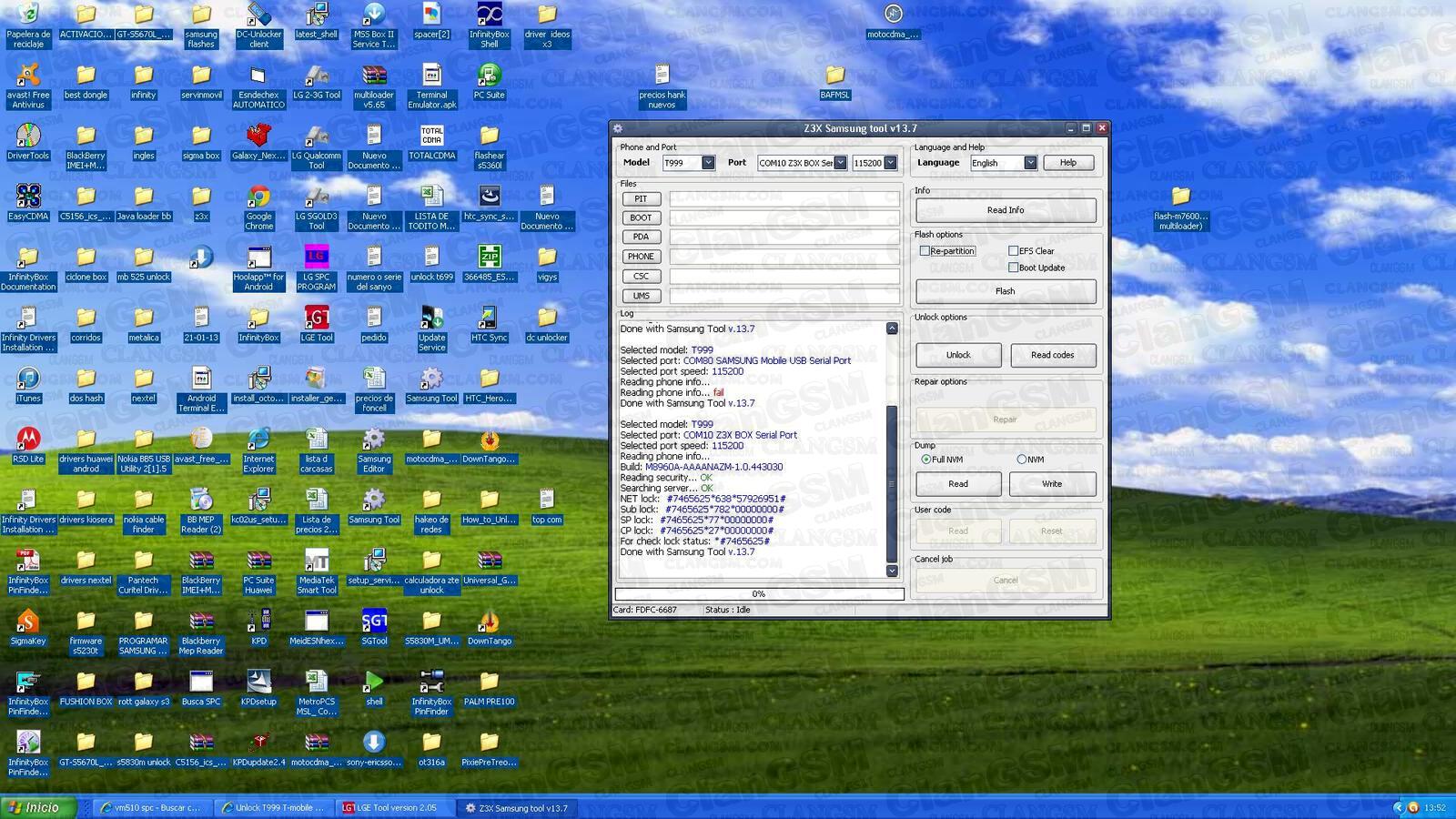Open the TOTALCDMA desktop icon
Viewport: 1456px width, 819px height.
point(431,142)
